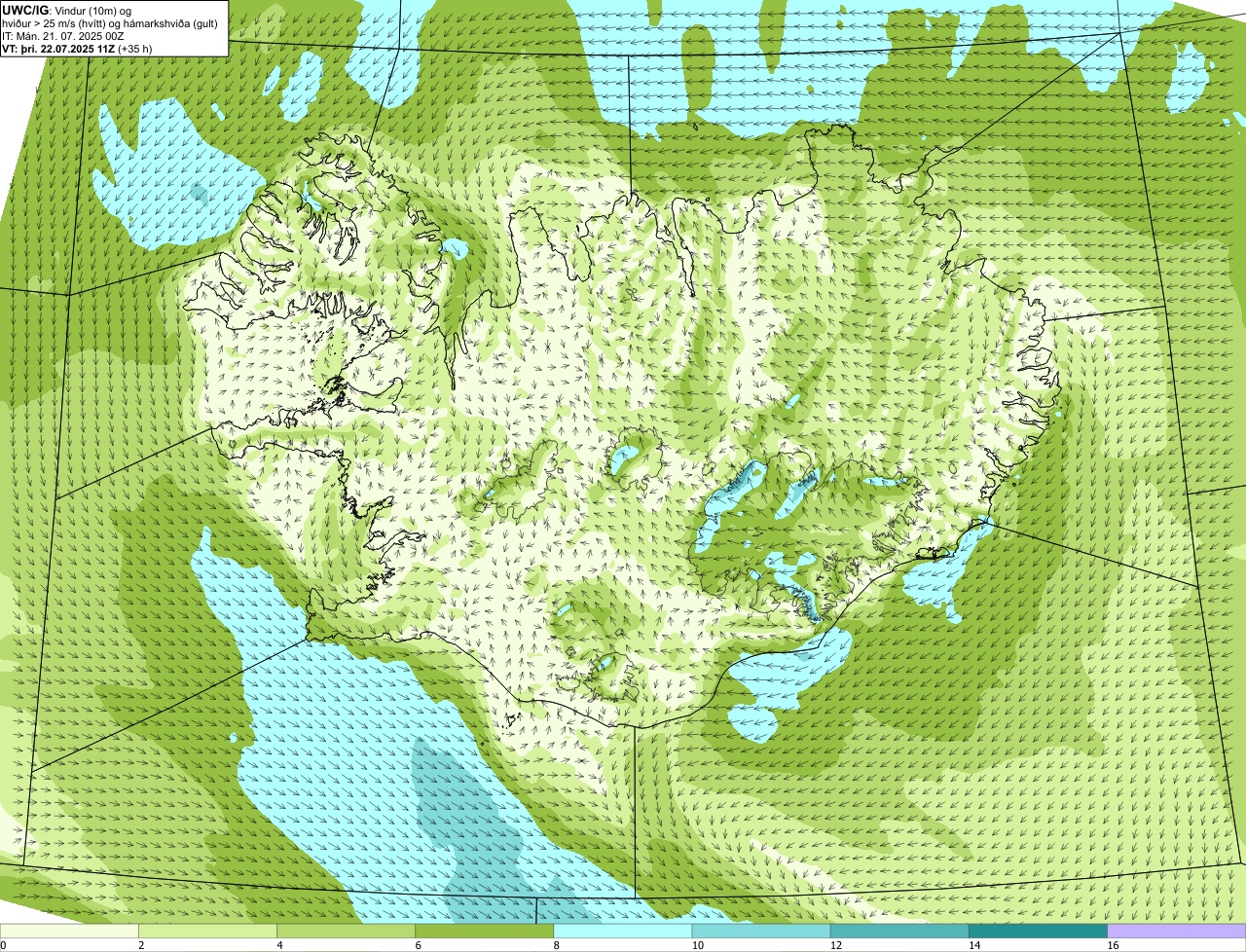This screenshot has height=952, width=1246.
Task: Click the legend scale label '0'
Action: click(4, 945)
